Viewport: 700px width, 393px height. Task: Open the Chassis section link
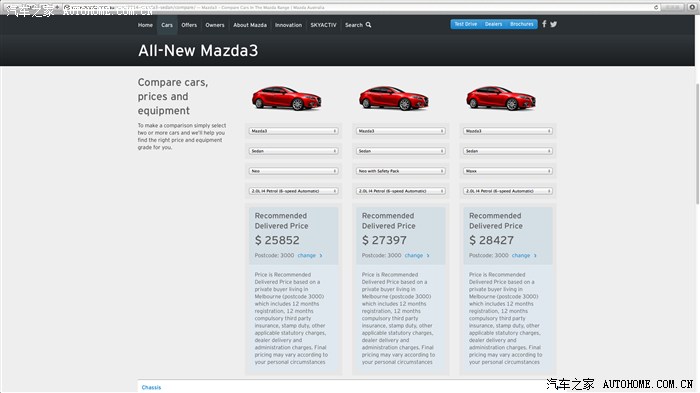[x=151, y=387]
